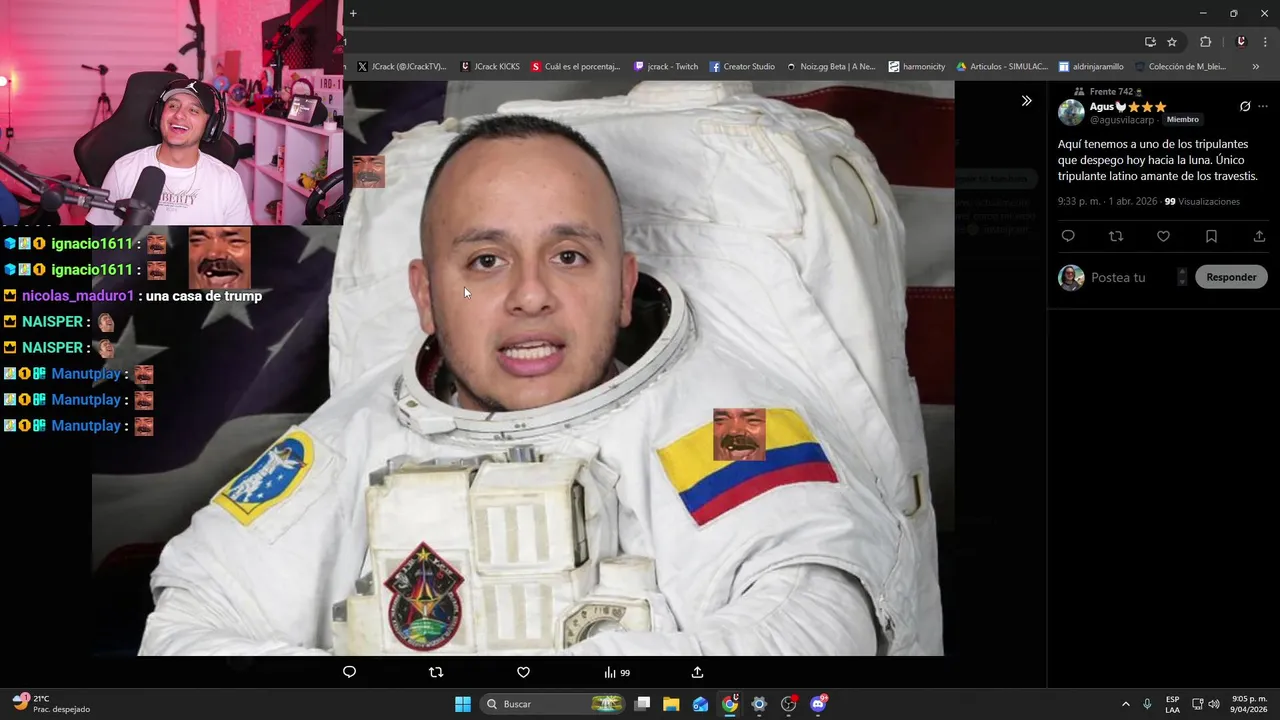1280x720 pixels.
Task: Open Settings gear on the taskbar
Action: [x=759, y=704]
